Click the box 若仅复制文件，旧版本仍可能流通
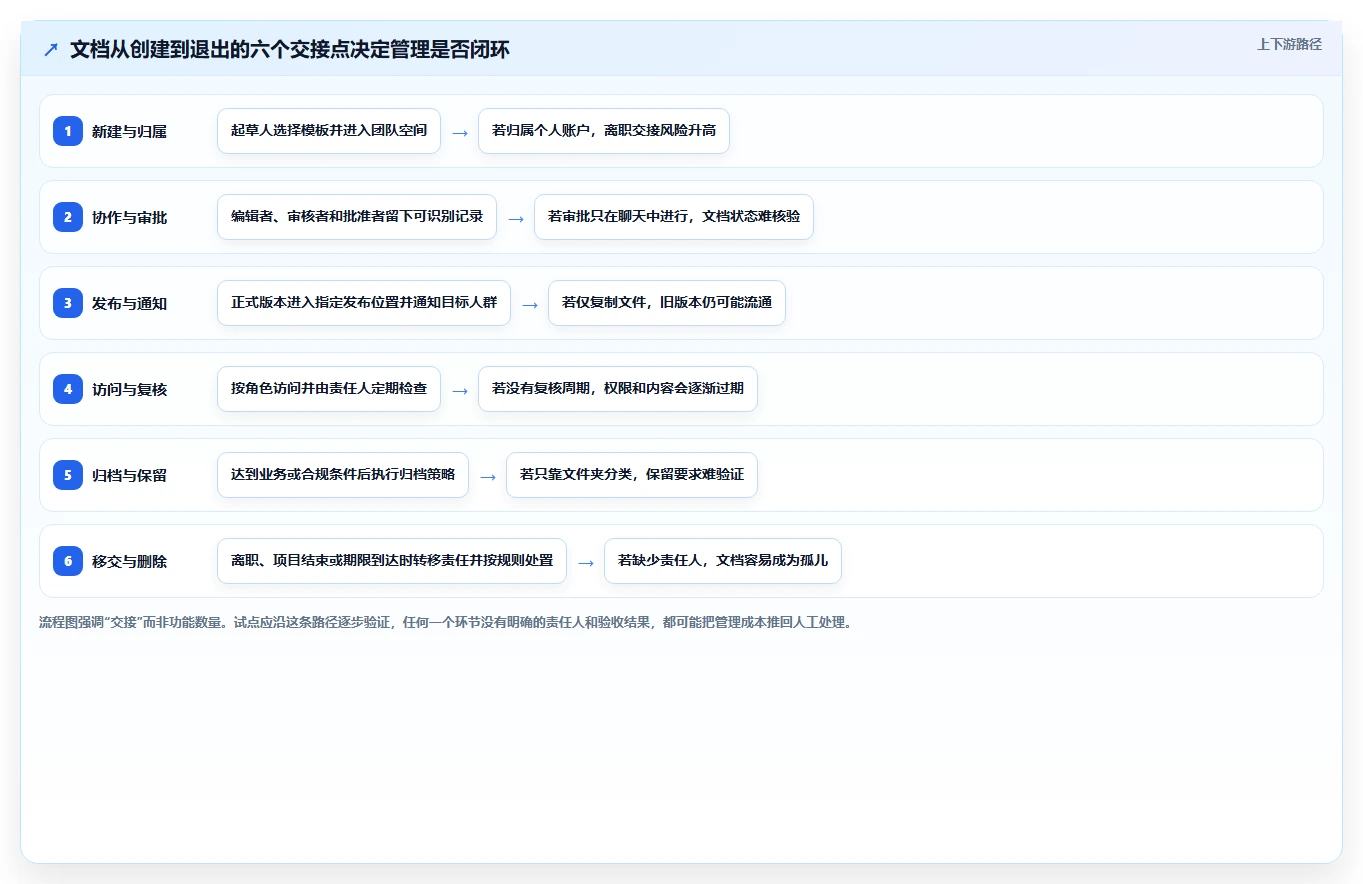This screenshot has height=884, width=1363. [x=667, y=303]
